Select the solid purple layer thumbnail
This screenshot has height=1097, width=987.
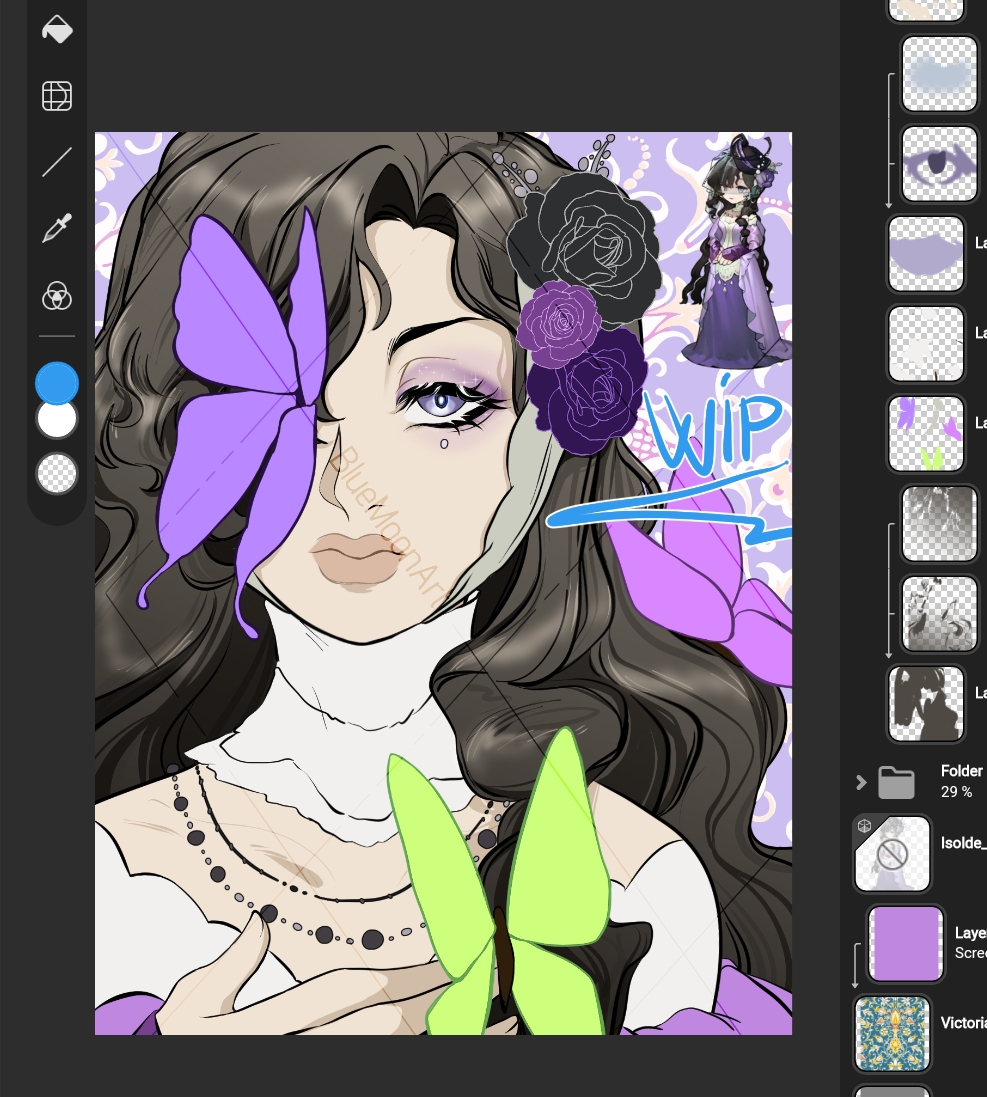pyautogui.click(x=906, y=944)
